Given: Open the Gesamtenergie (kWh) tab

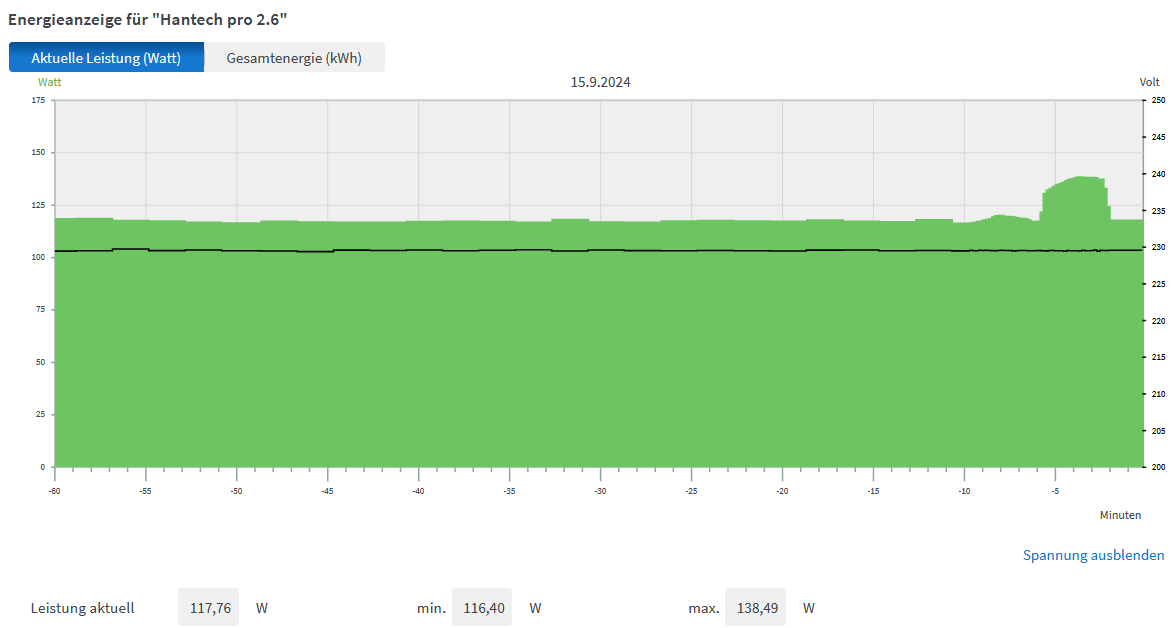Looking at the screenshot, I should point(294,58).
